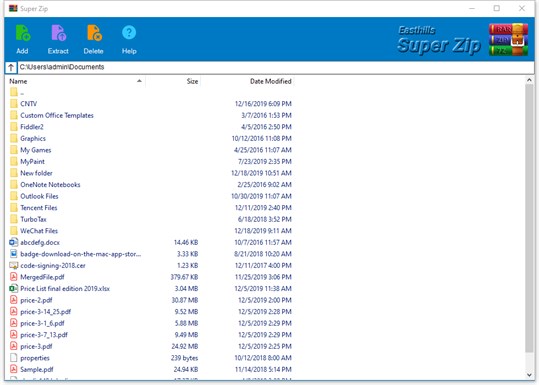The image size is (539, 385).
Task: Click the Add archive icon
Action: point(22,33)
